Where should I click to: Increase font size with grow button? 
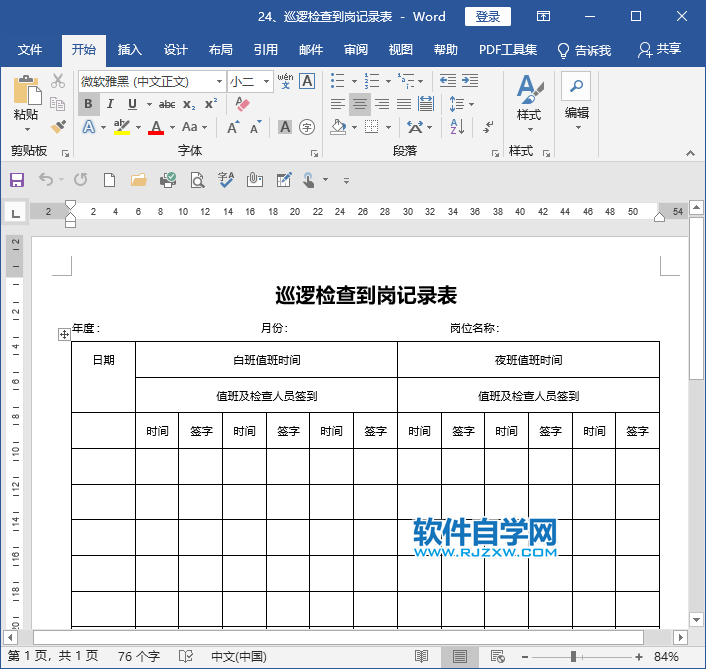coord(233,127)
